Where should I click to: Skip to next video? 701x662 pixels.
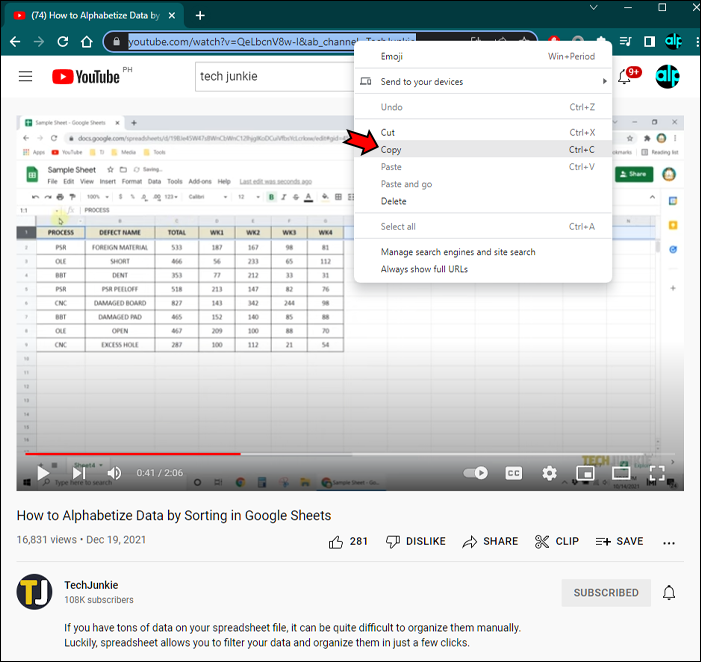click(79, 472)
